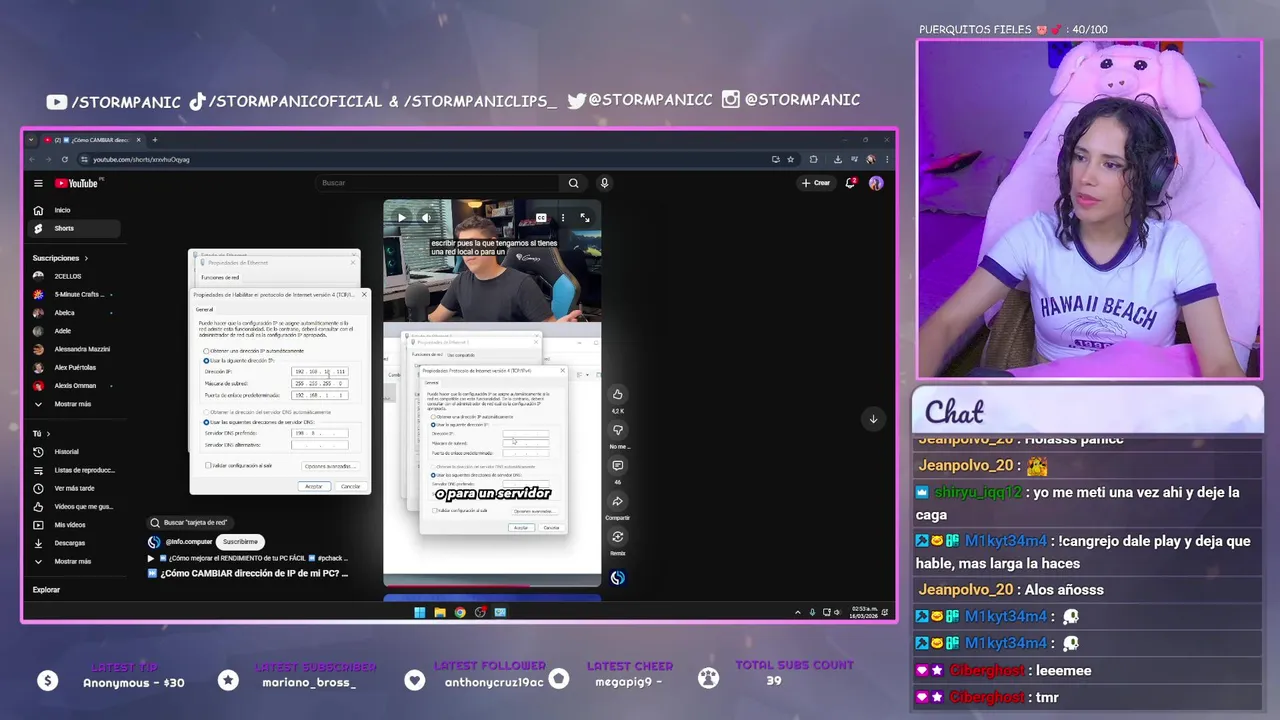This screenshot has width=1280, height=720.
Task: Click the Suscribirme button
Action: pyautogui.click(x=240, y=542)
